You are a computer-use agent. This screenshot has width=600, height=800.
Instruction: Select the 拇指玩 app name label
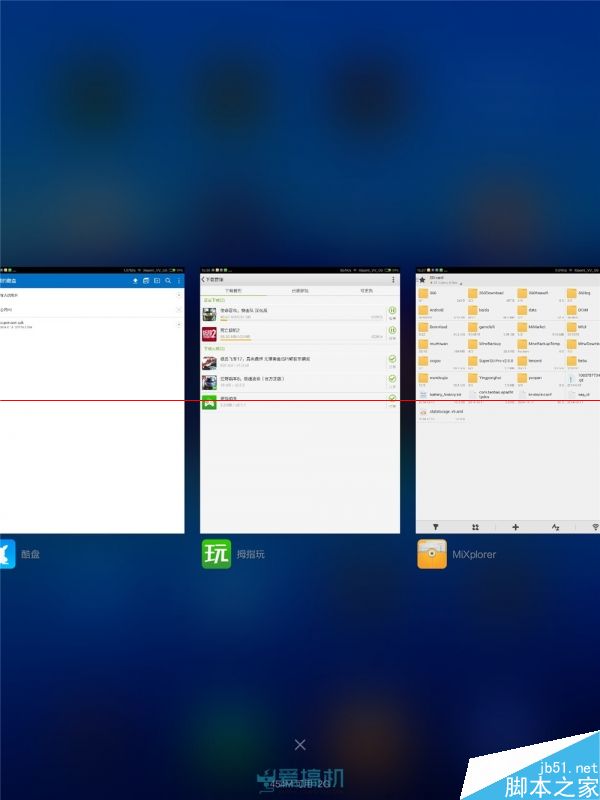251,554
